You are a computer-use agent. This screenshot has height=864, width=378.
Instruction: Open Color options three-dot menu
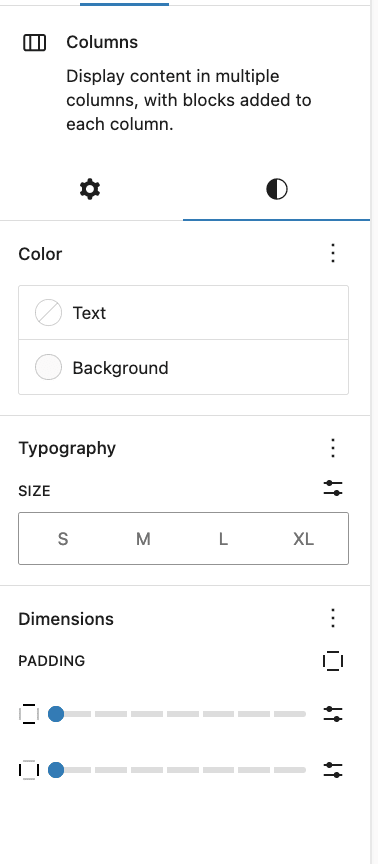(332, 253)
